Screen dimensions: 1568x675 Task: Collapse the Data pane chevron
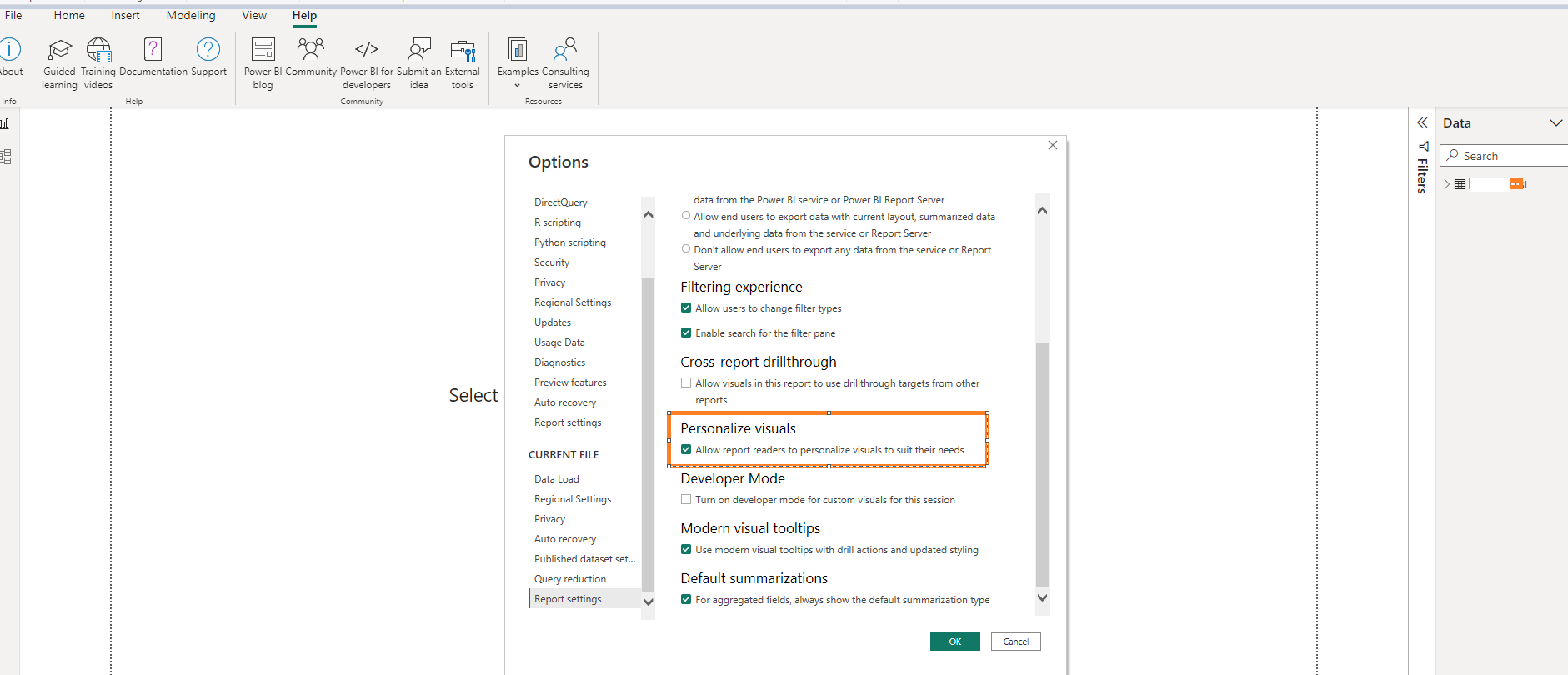click(1555, 122)
